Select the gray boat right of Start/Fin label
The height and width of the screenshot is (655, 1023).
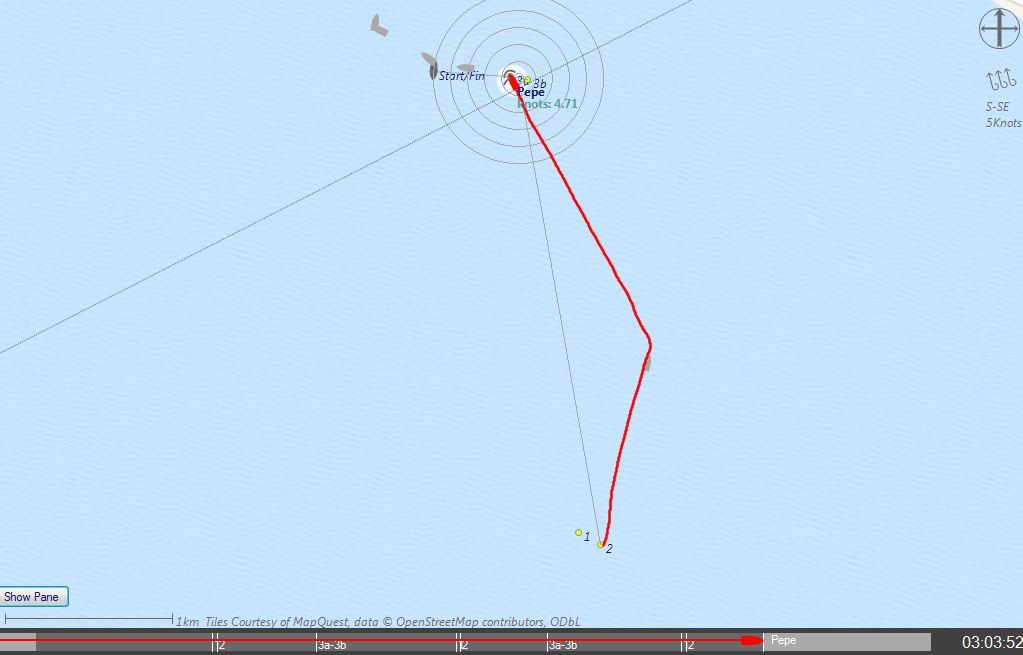(466, 67)
